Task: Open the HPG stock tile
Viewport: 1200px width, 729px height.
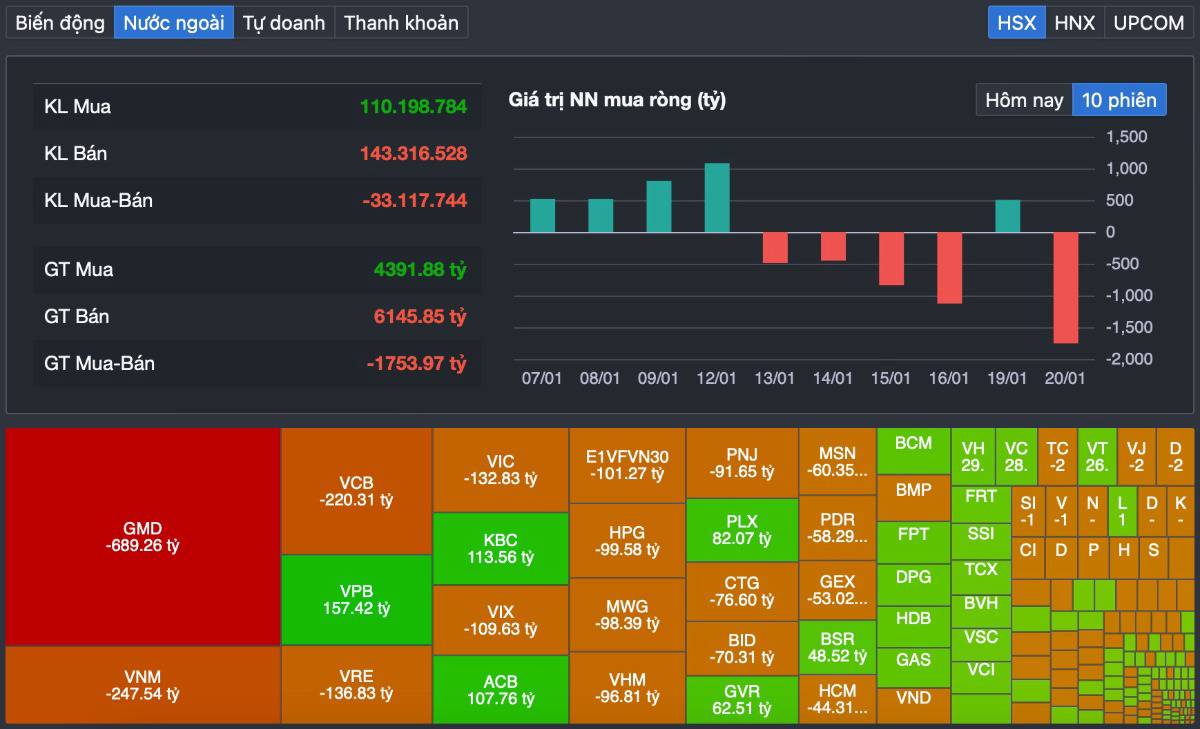Action: [627, 540]
